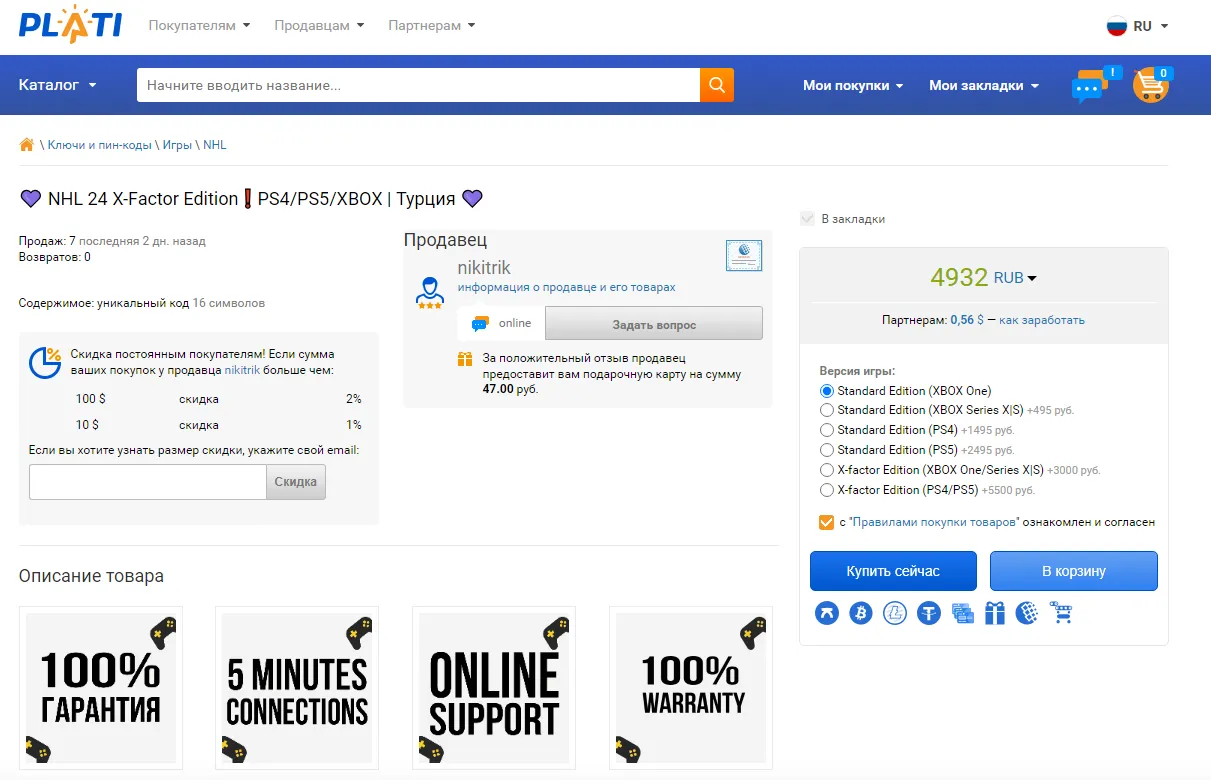Image resolution: width=1211 pixels, height=780 pixels.
Task: Open the RU language dropdown
Action: click(x=1138, y=26)
